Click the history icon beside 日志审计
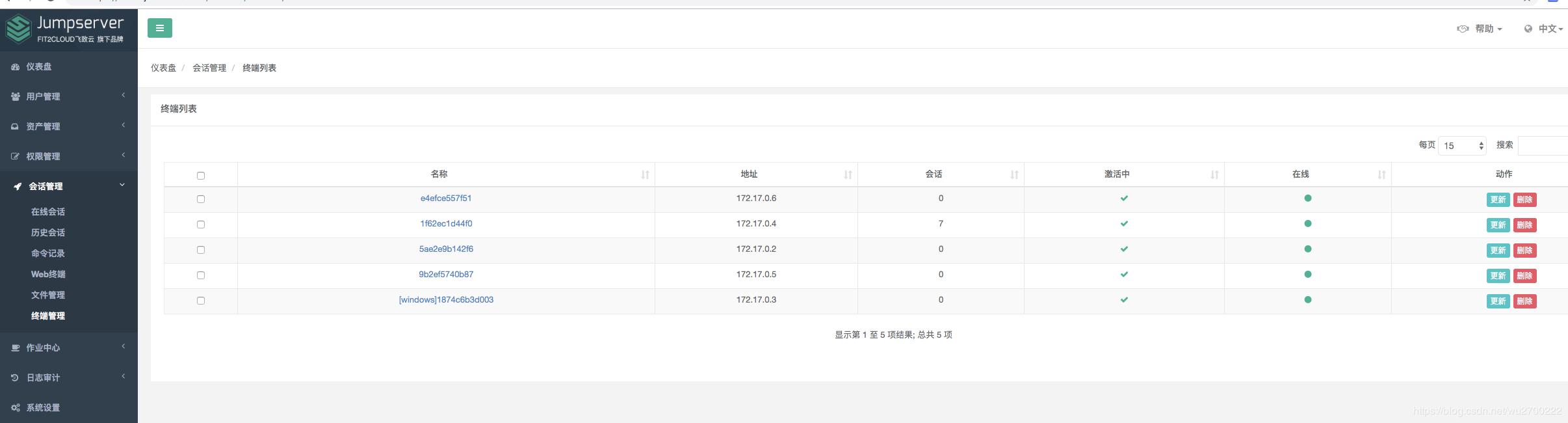1568x423 pixels. pyautogui.click(x=15, y=377)
